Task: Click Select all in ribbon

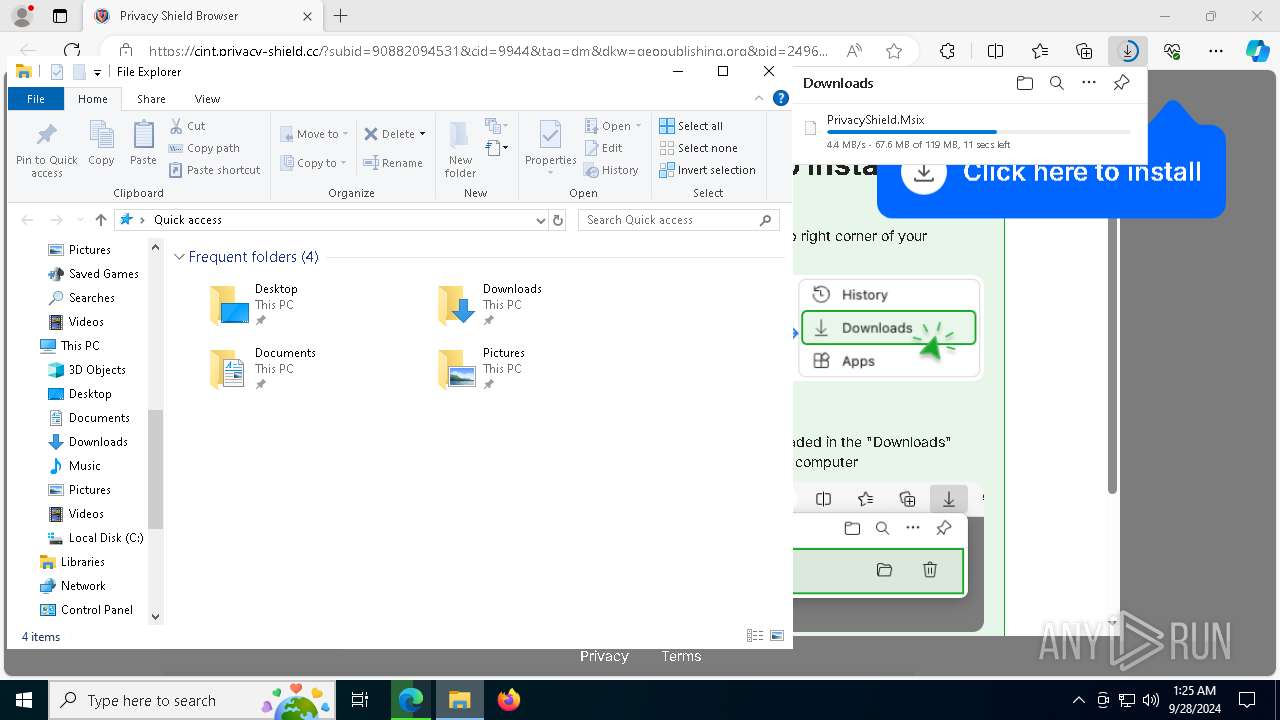Action: (691, 126)
